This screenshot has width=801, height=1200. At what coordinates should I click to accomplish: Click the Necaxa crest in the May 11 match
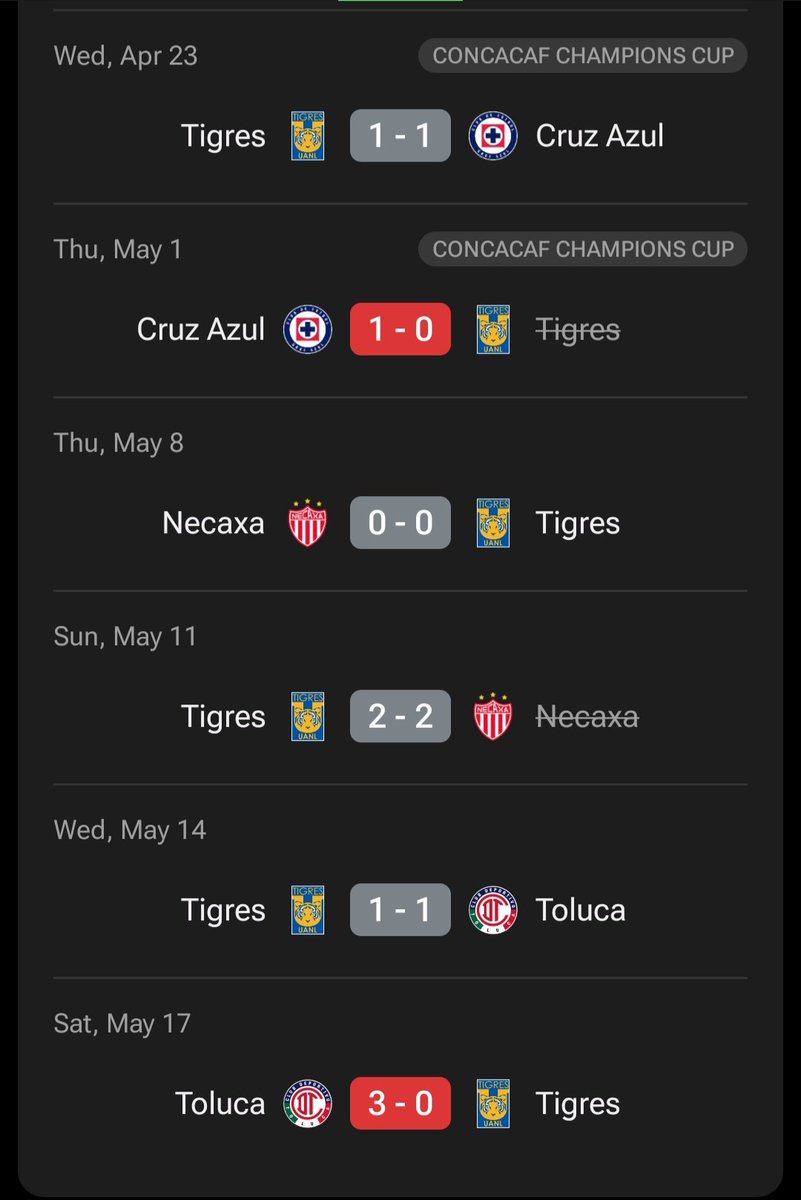click(x=493, y=717)
